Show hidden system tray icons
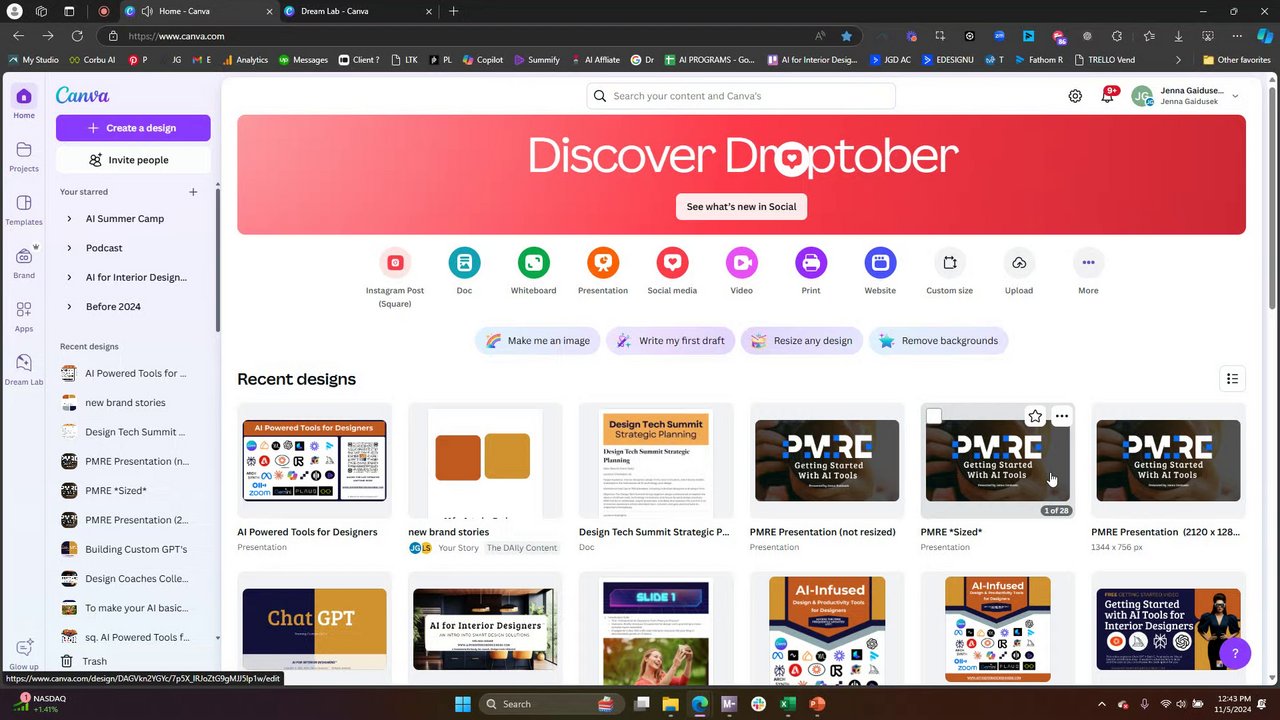Screen dimensions: 1280x720 1102,704
